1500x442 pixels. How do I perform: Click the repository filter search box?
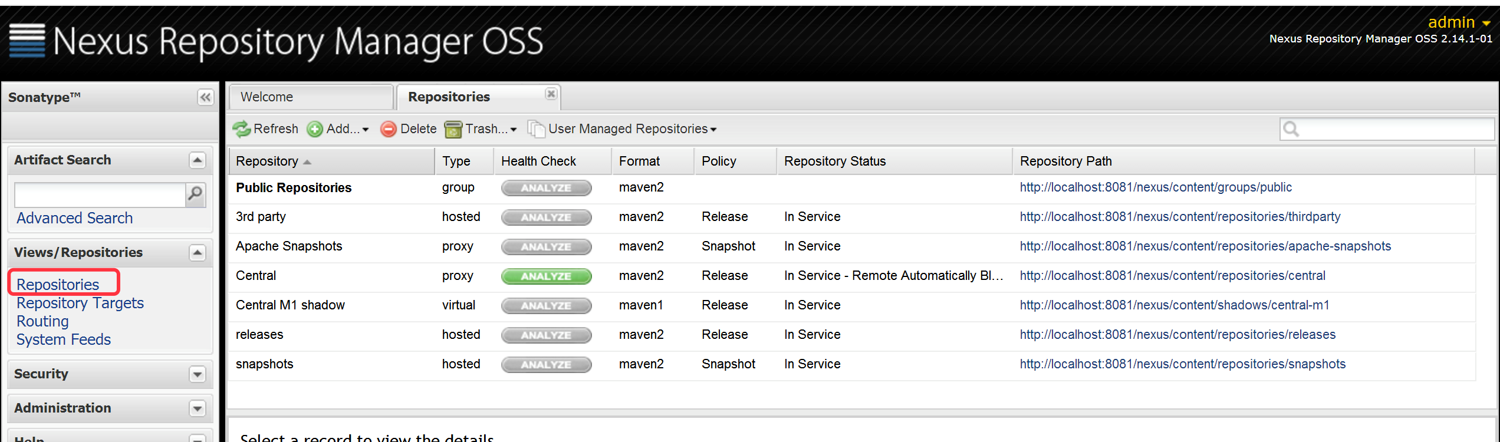(1386, 129)
